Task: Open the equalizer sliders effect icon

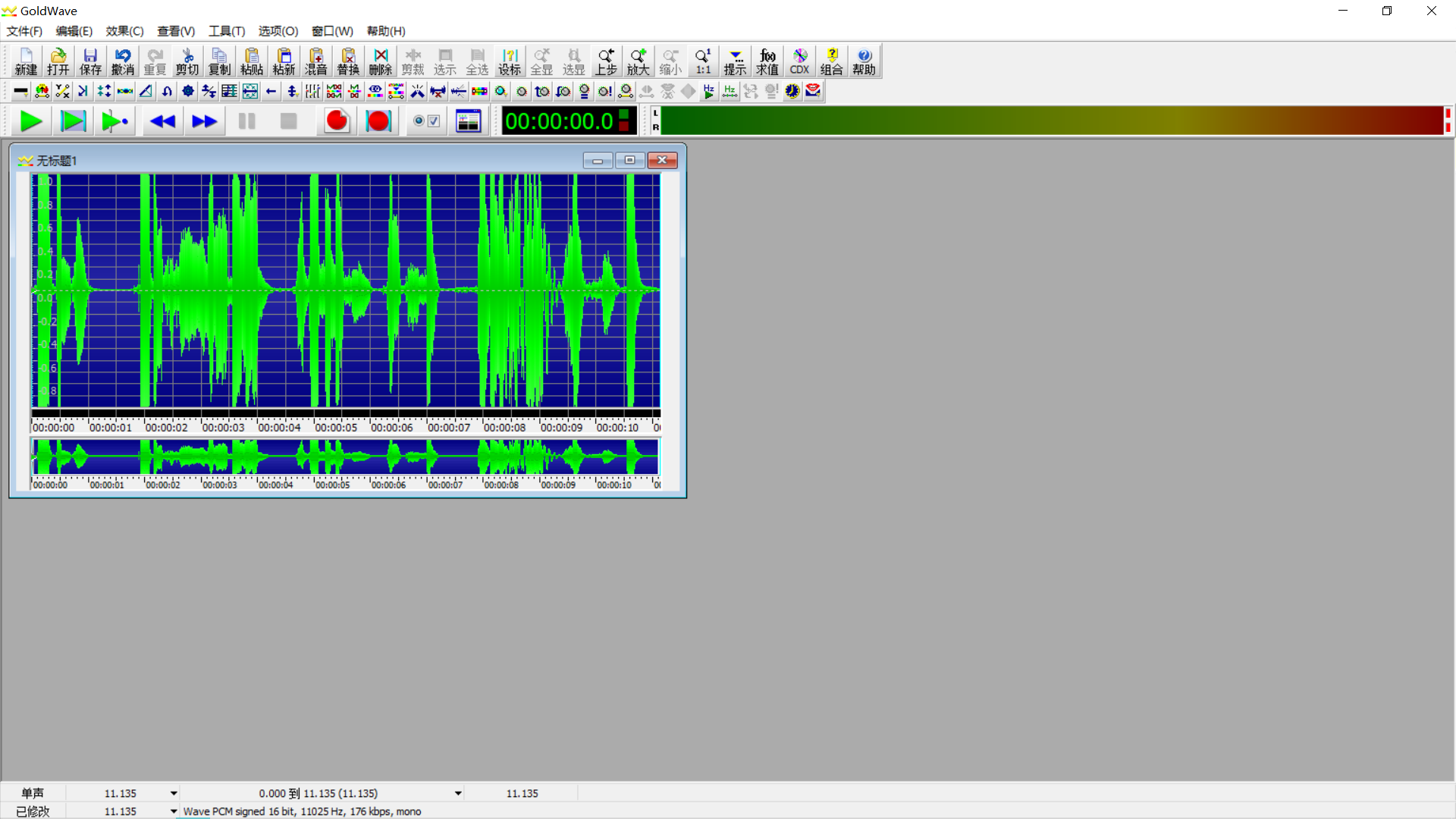Action: point(313,91)
